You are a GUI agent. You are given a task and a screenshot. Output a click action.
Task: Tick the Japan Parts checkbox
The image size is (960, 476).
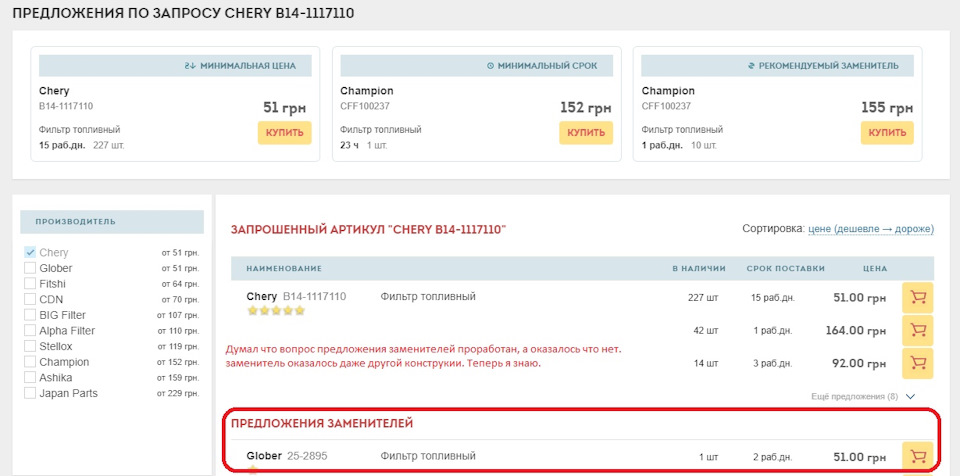coord(30,393)
